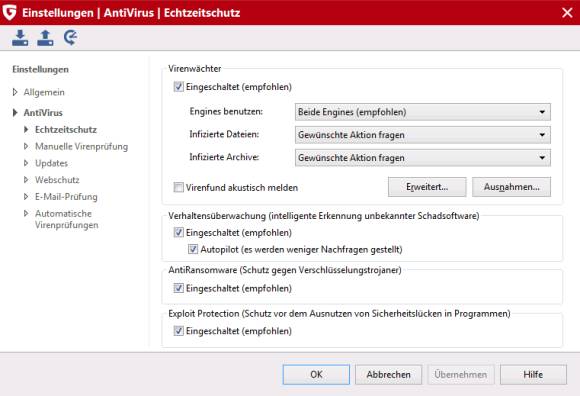This screenshot has width=580, height=396.
Task: Select AntiVirus in settings tree
Action: (x=43, y=112)
